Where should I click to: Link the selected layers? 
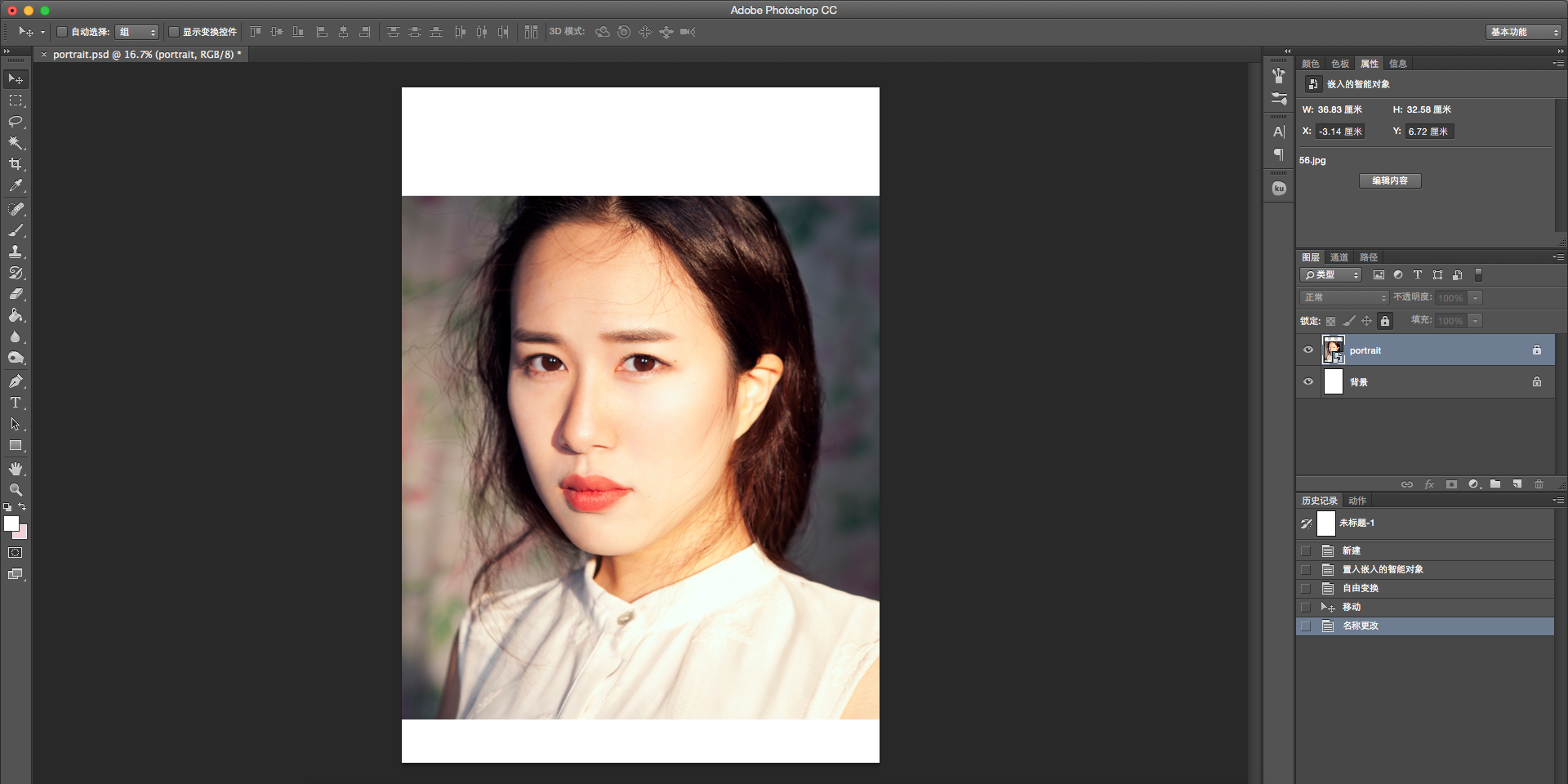pos(1407,484)
